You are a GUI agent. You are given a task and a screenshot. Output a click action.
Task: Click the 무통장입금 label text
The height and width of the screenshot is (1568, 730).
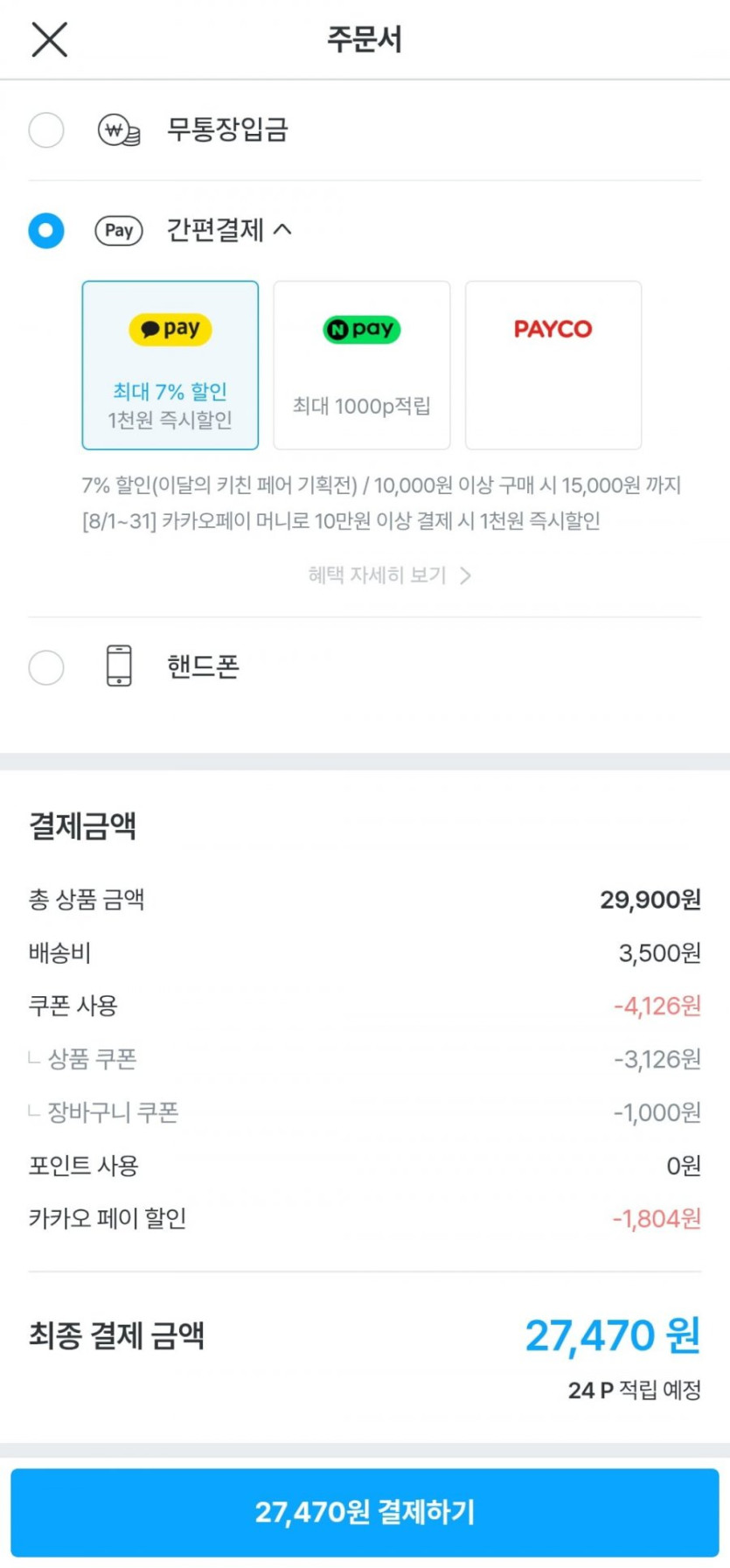pos(227,130)
